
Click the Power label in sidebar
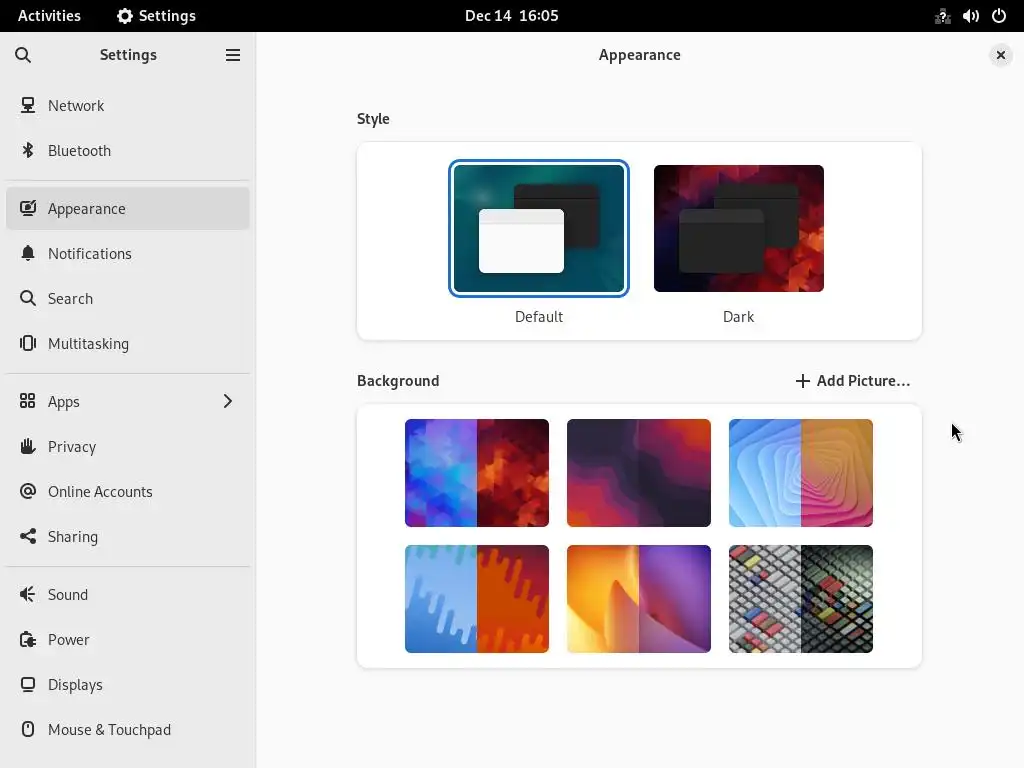(x=69, y=639)
